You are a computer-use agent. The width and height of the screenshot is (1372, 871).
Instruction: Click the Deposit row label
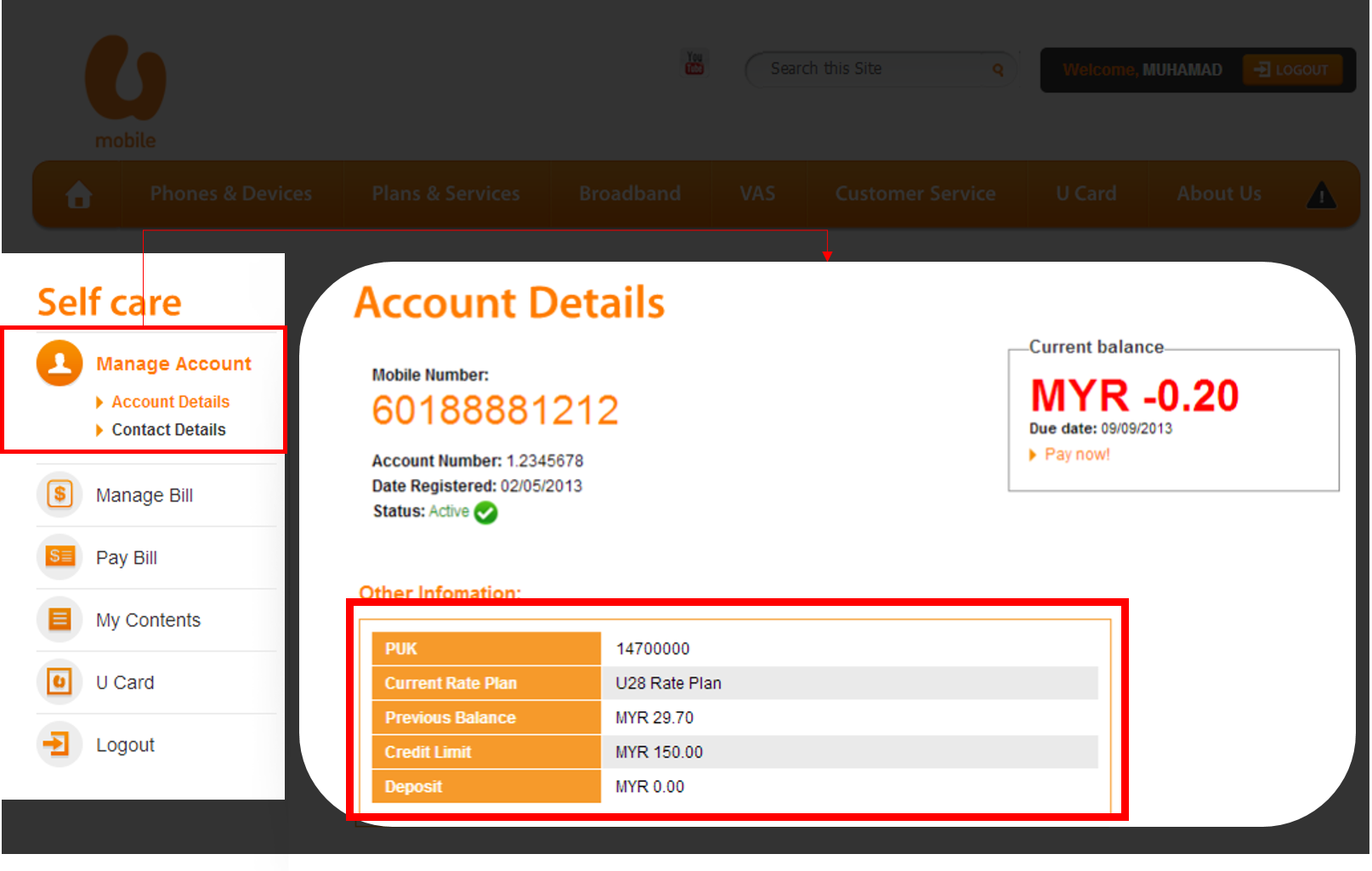[x=486, y=787]
